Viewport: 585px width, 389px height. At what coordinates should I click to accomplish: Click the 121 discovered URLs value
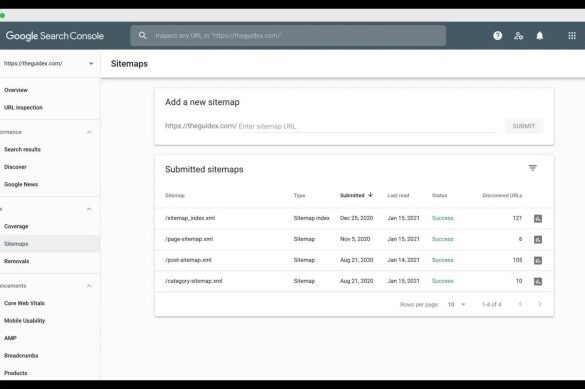pos(517,218)
